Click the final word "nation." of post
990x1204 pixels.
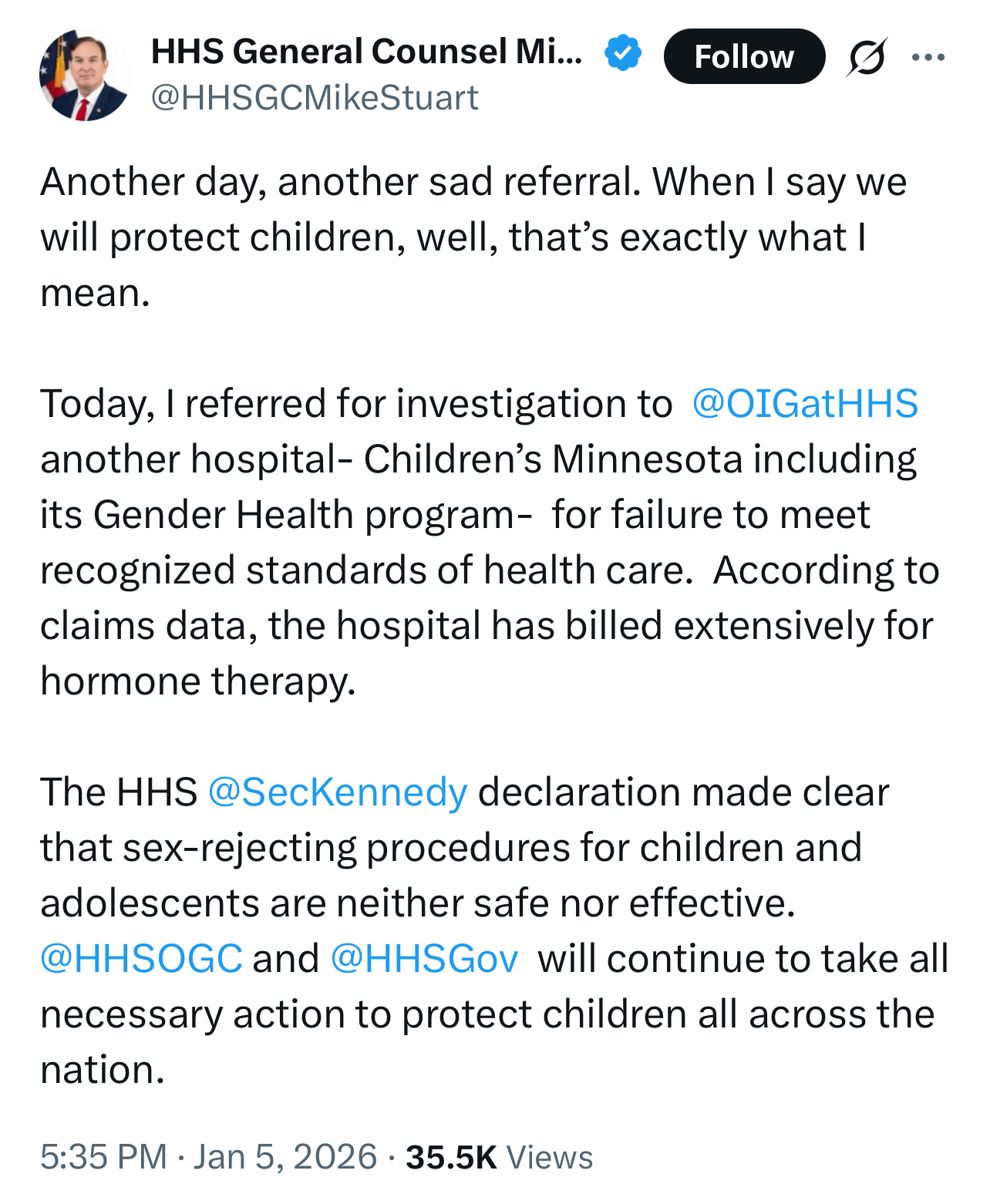pyautogui.click(x=103, y=1070)
